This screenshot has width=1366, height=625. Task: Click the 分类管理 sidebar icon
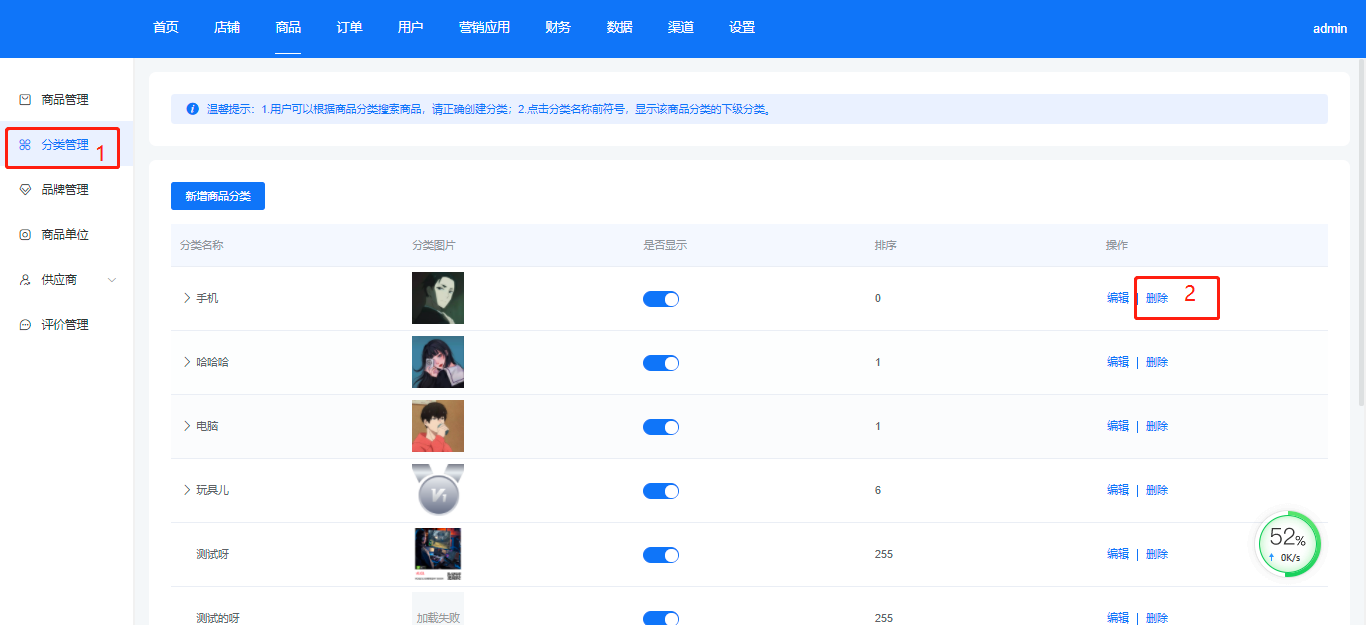click(25, 145)
